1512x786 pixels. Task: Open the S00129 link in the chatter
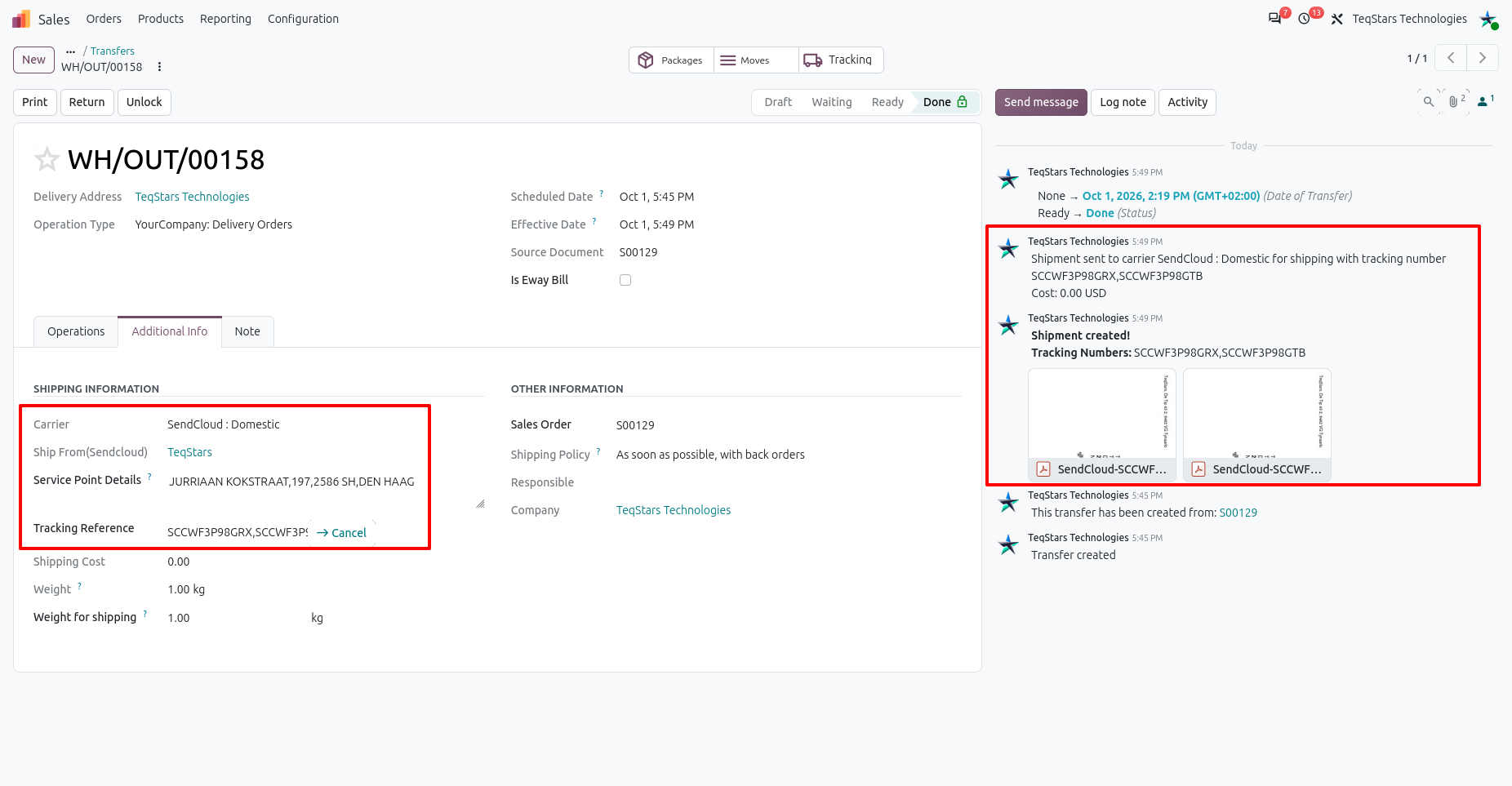coord(1238,513)
